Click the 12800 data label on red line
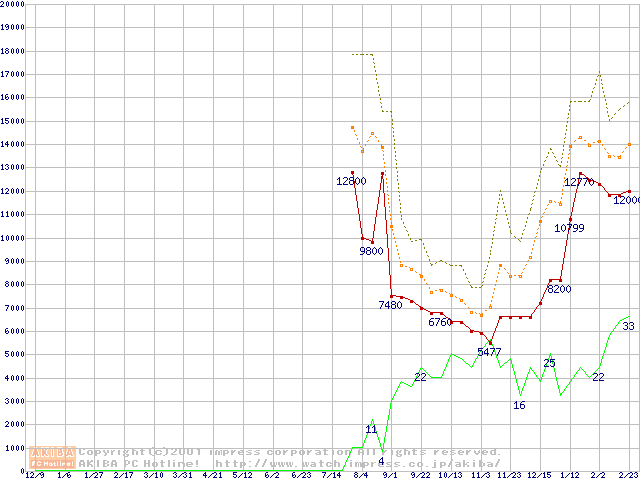The height and width of the screenshot is (480, 640). [x=351, y=181]
